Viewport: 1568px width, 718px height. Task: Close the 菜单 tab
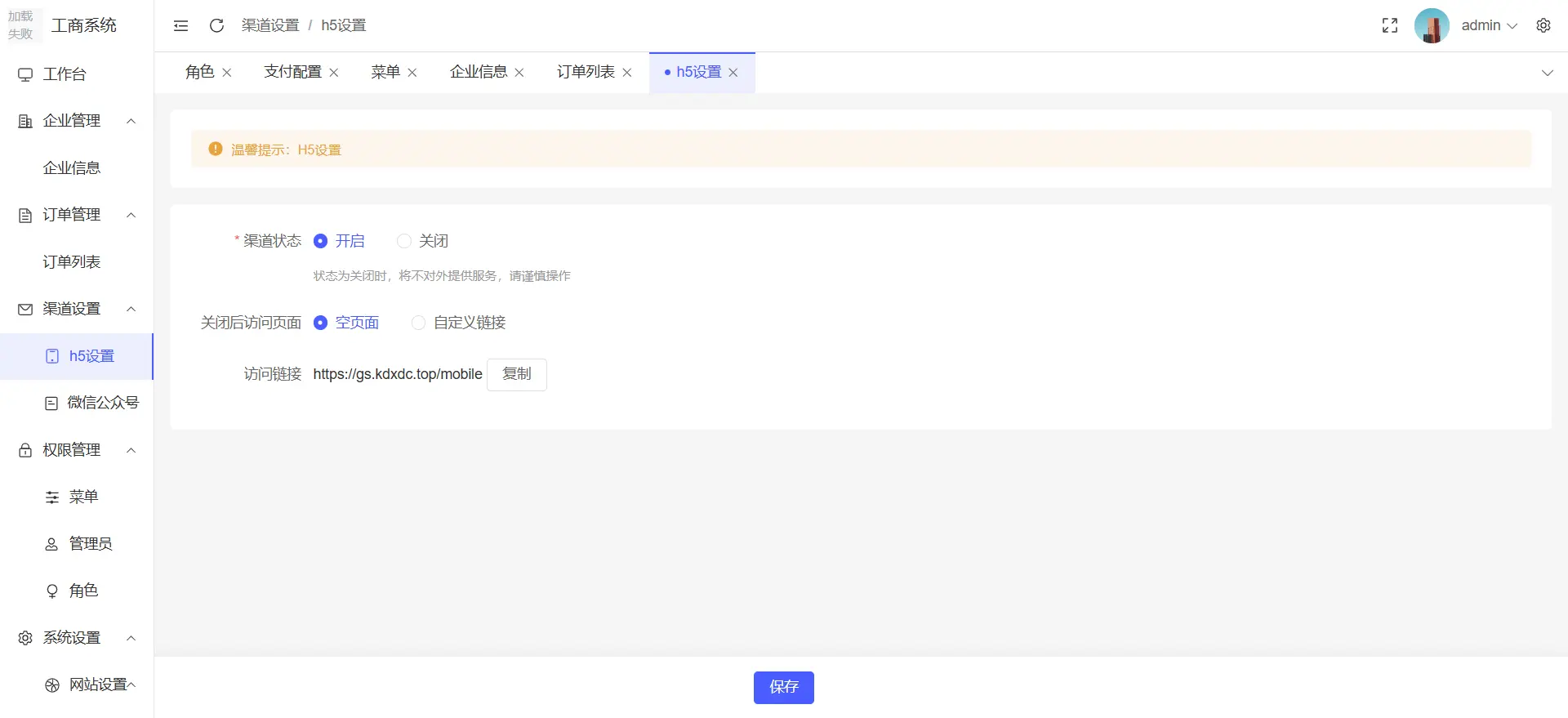[x=412, y=73]
